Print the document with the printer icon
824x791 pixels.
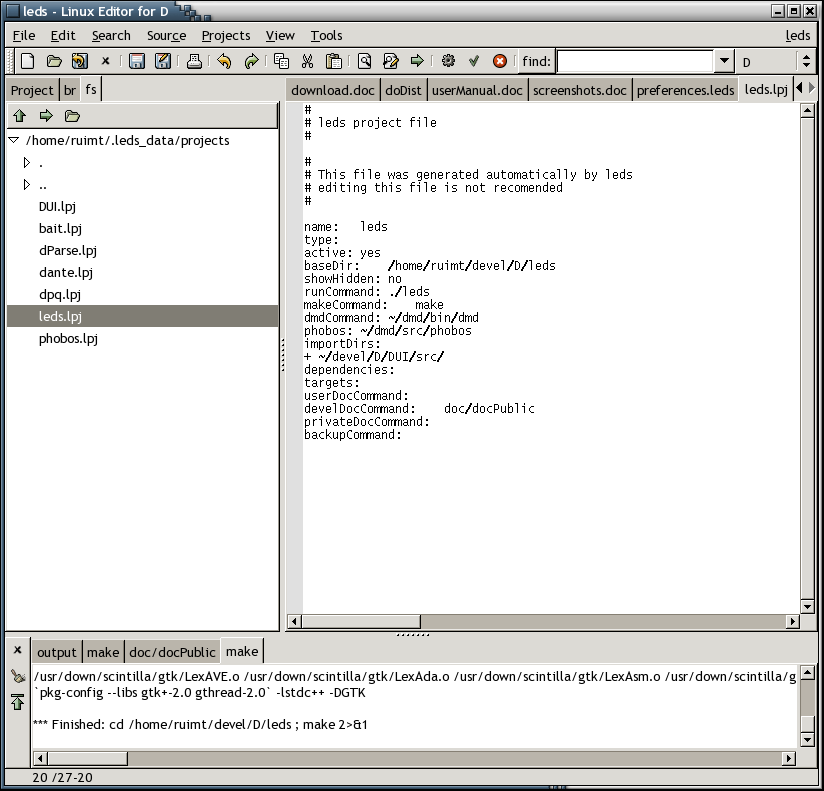(194, 61)
